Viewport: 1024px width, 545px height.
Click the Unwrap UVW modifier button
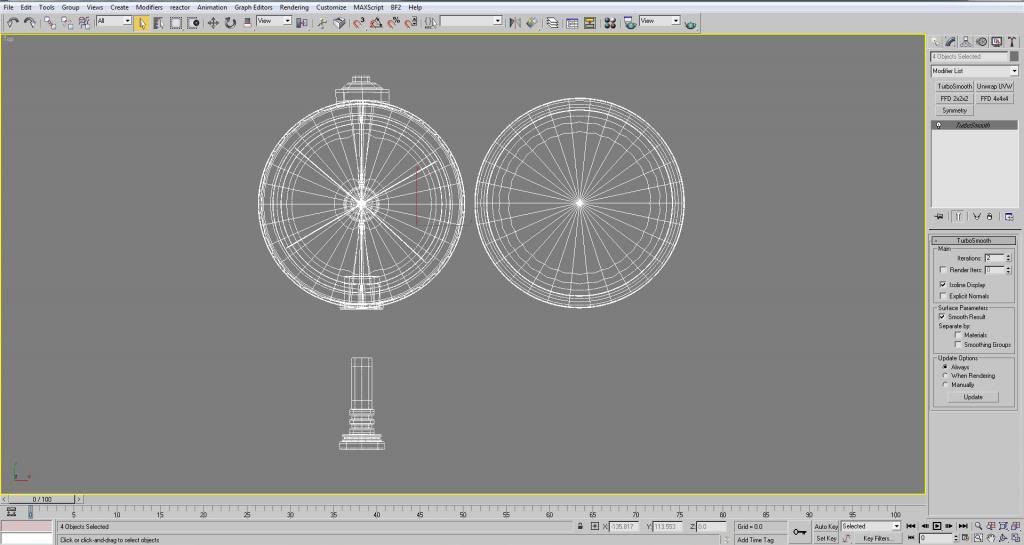[x=994, y=87]
